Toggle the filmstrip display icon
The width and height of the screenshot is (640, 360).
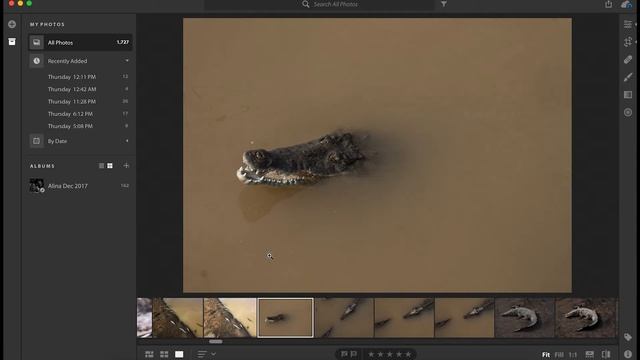(x=589, y=354)
